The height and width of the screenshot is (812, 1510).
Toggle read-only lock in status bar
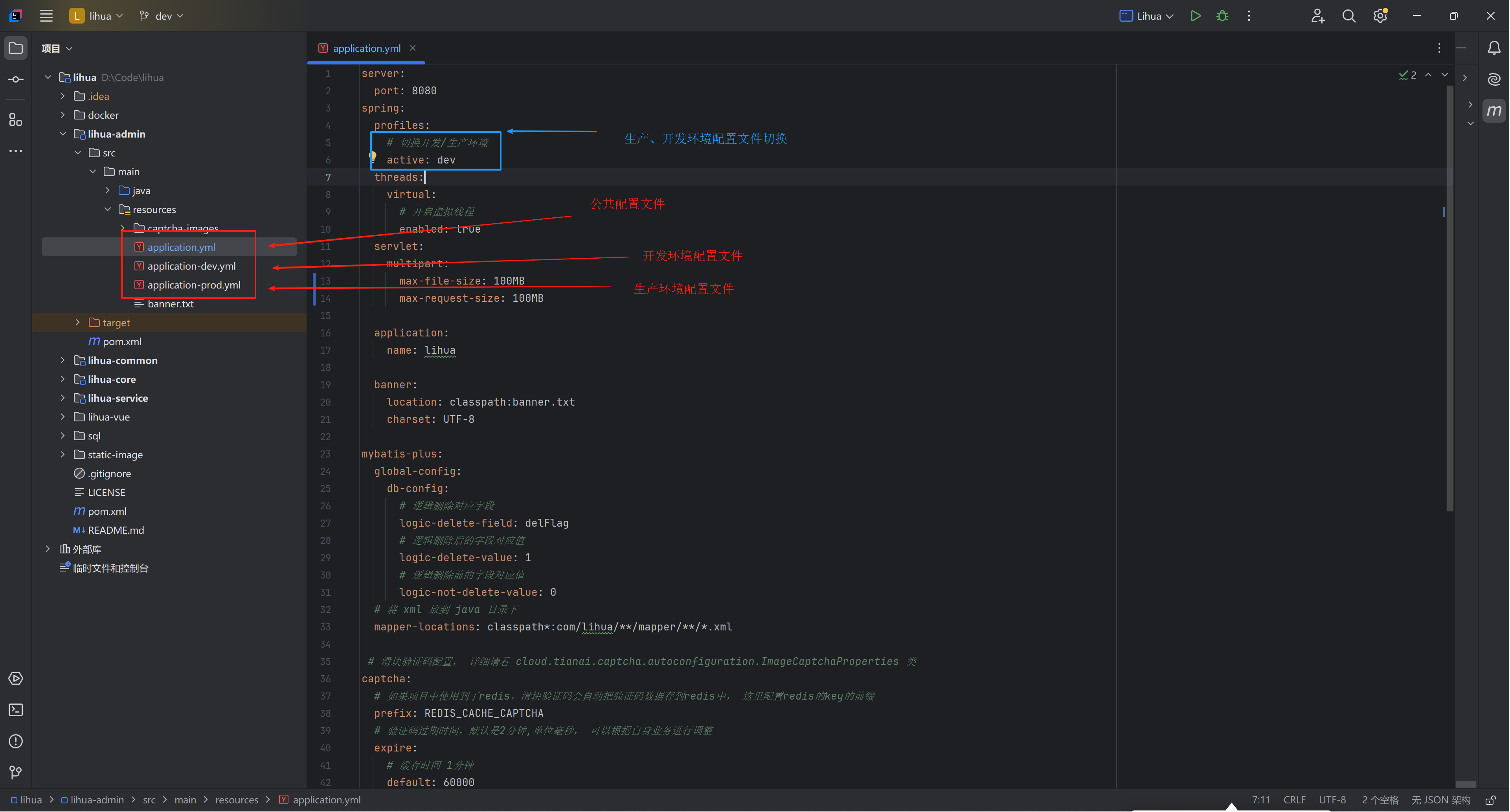1491,800
